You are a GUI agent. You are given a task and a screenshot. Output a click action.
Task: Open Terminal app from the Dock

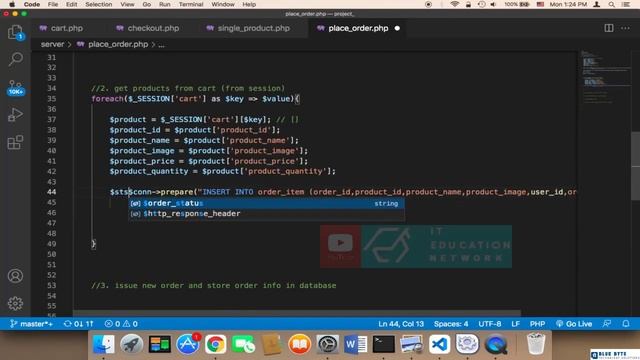[383, 344]
